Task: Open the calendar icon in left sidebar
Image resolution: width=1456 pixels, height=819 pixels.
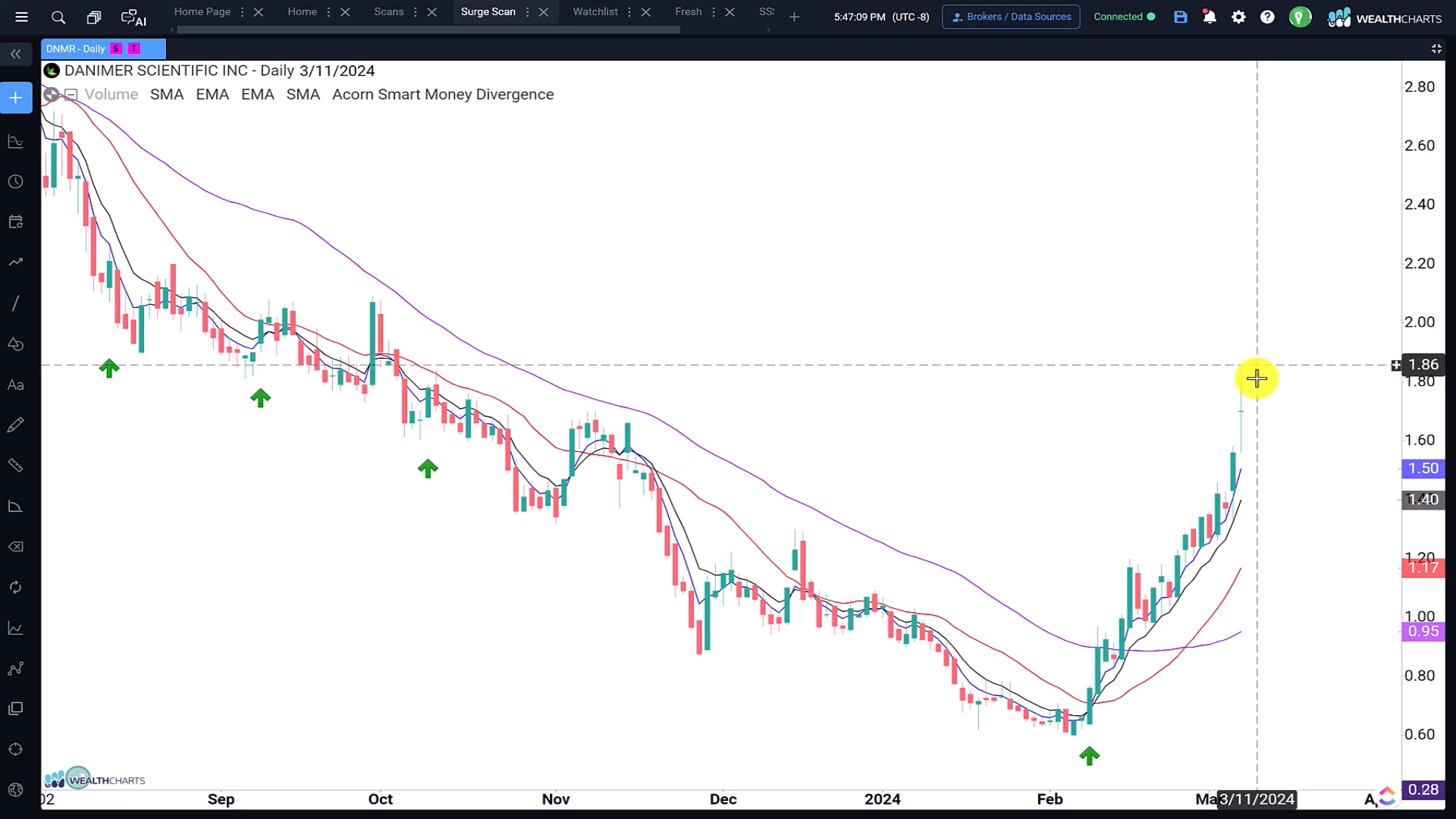Action: click(x=16, y=222)
